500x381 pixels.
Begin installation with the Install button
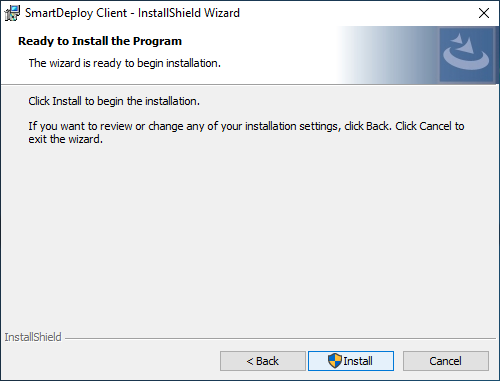click(x=351, y=361)
